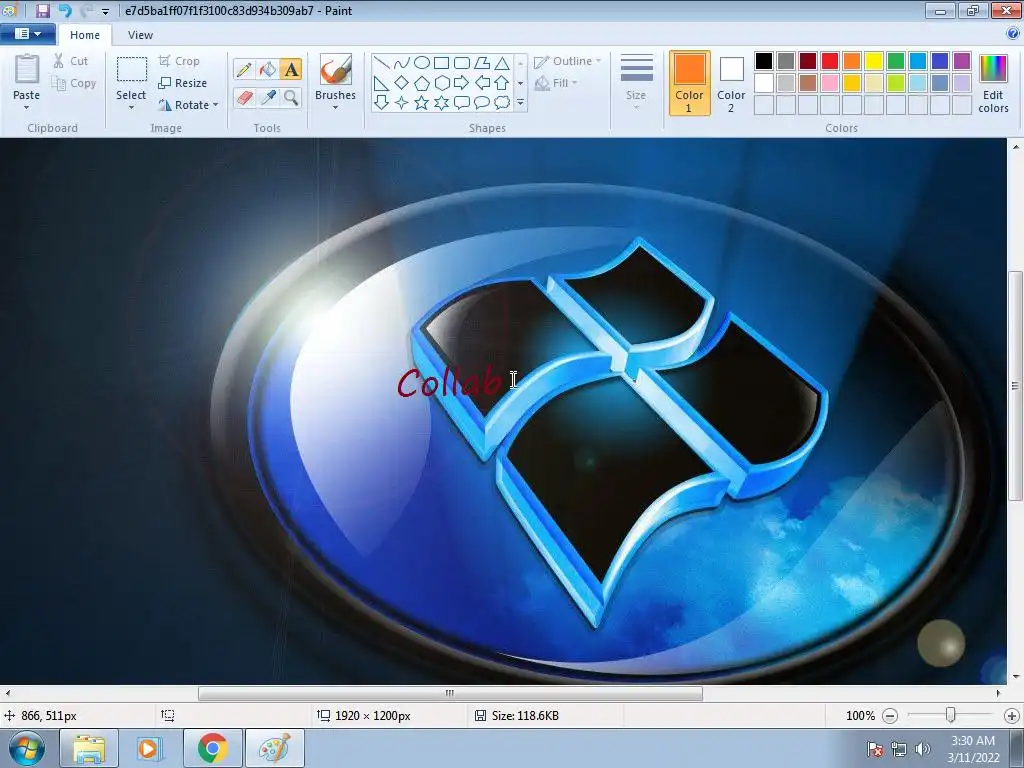This screenshot has width=1024, height=768.
Task: Choose the Fill with color bucket tool
Action: pyautogui.click(x=267, y=69)
